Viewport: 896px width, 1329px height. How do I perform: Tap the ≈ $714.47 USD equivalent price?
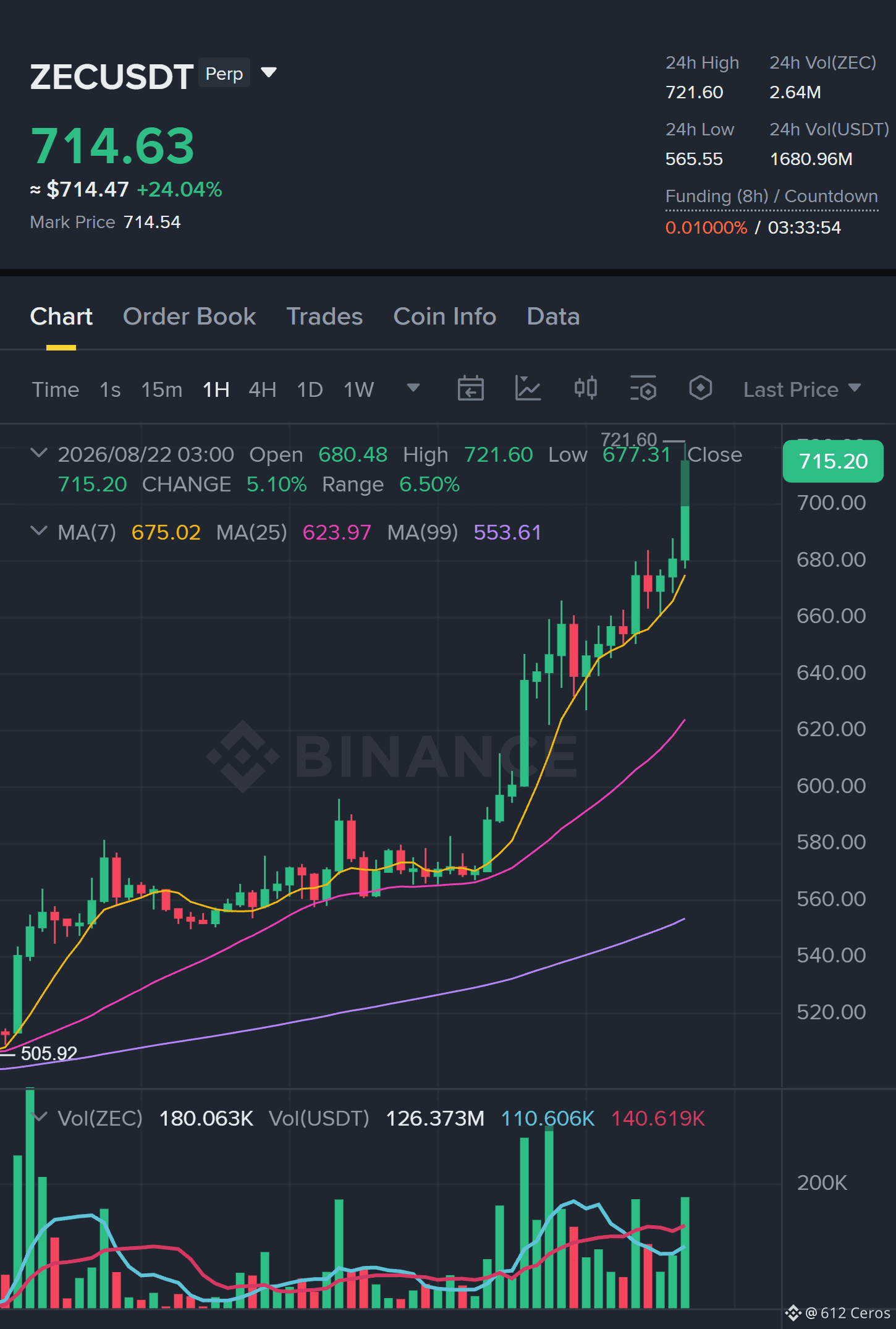tap(80, 189)
